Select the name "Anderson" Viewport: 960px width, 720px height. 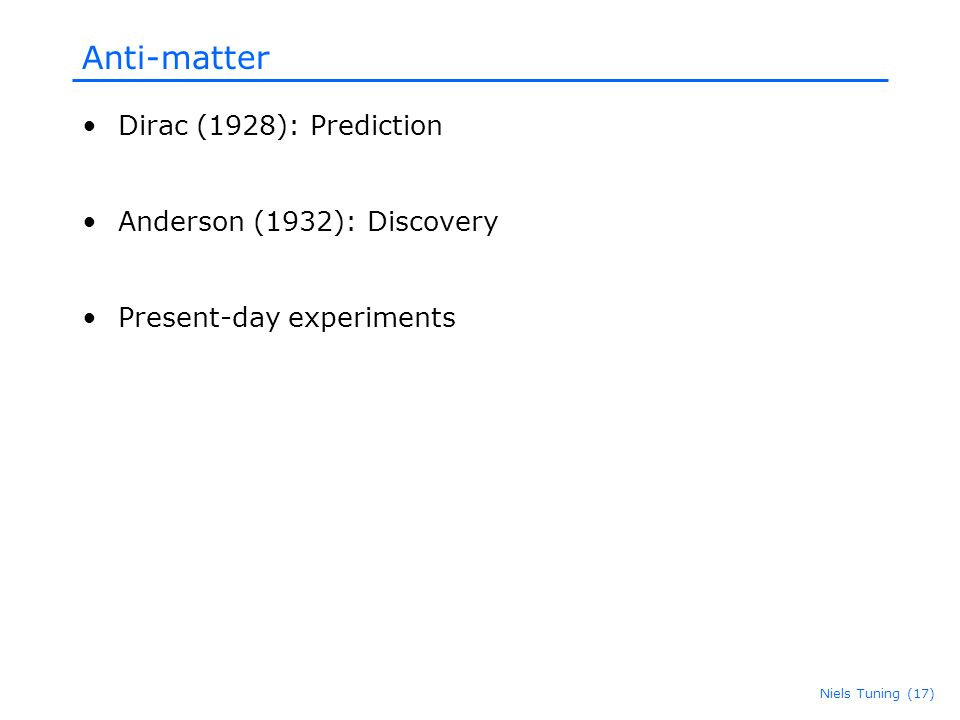click(181, 222)
